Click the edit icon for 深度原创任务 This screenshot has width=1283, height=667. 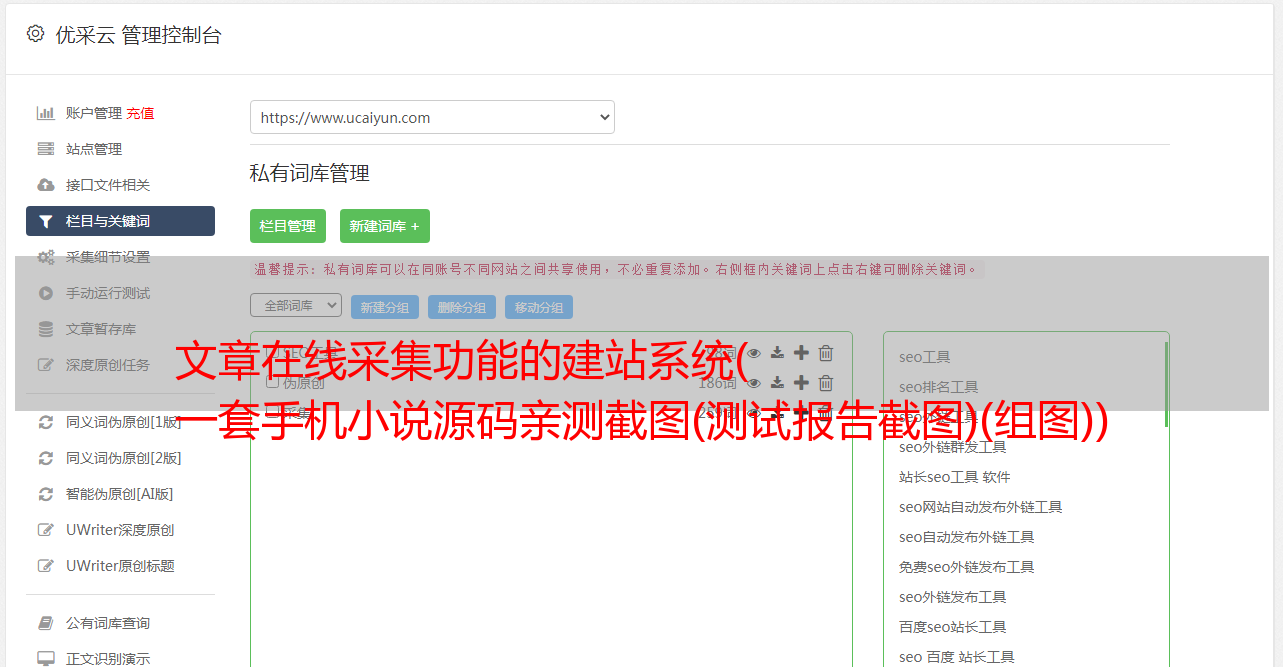tap(46, 365)
